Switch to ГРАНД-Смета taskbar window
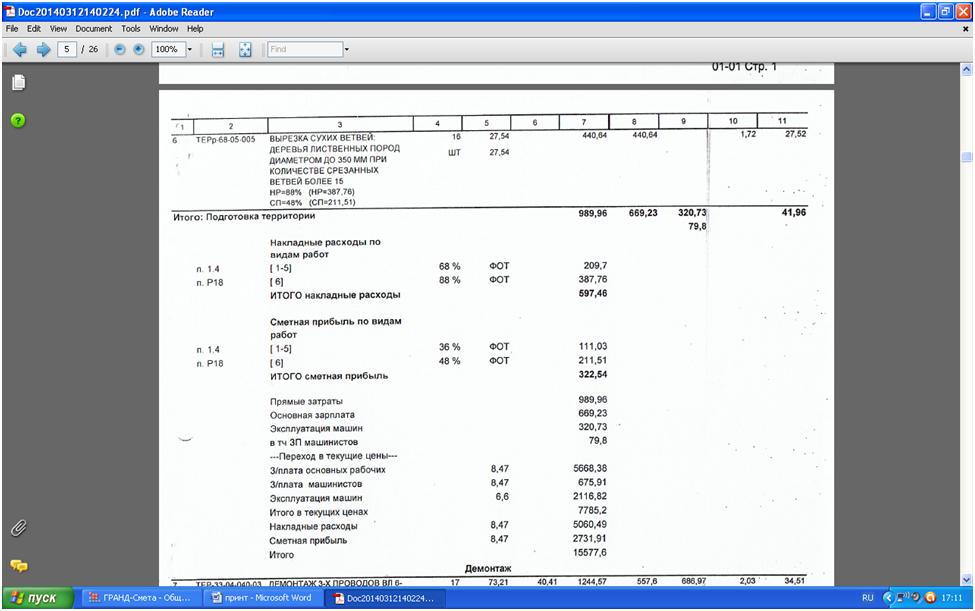Screen dimensions: 975x611 pos(143,598)
